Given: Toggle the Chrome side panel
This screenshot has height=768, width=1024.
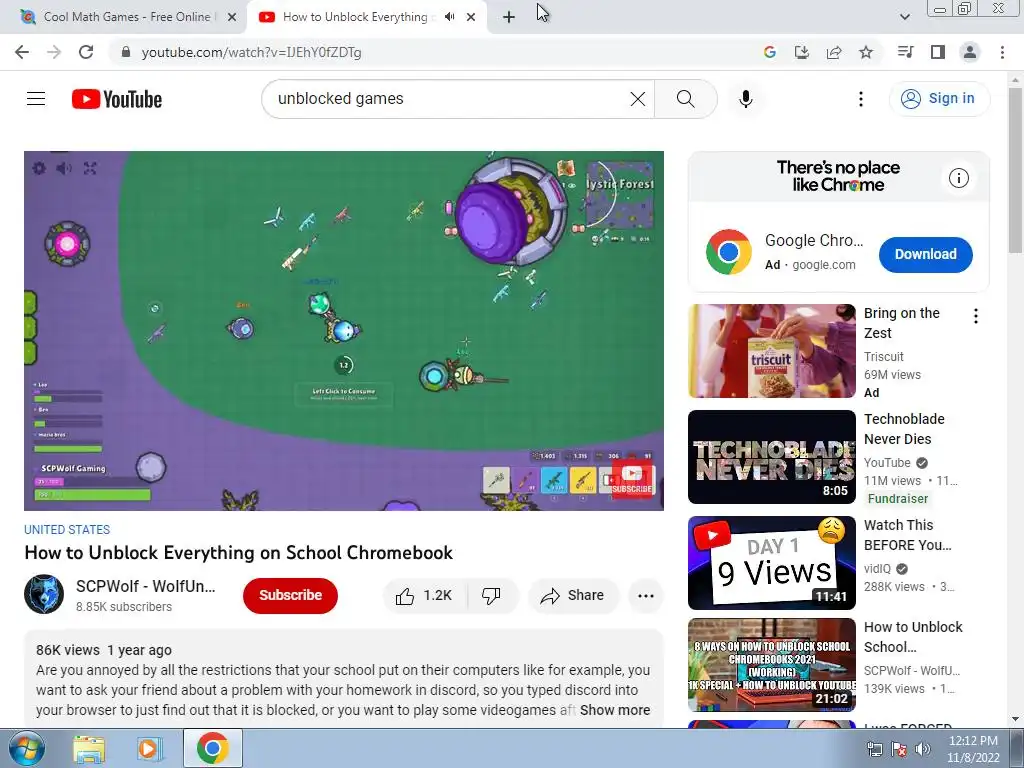Looking at the screenshot, I should point(938,52).
